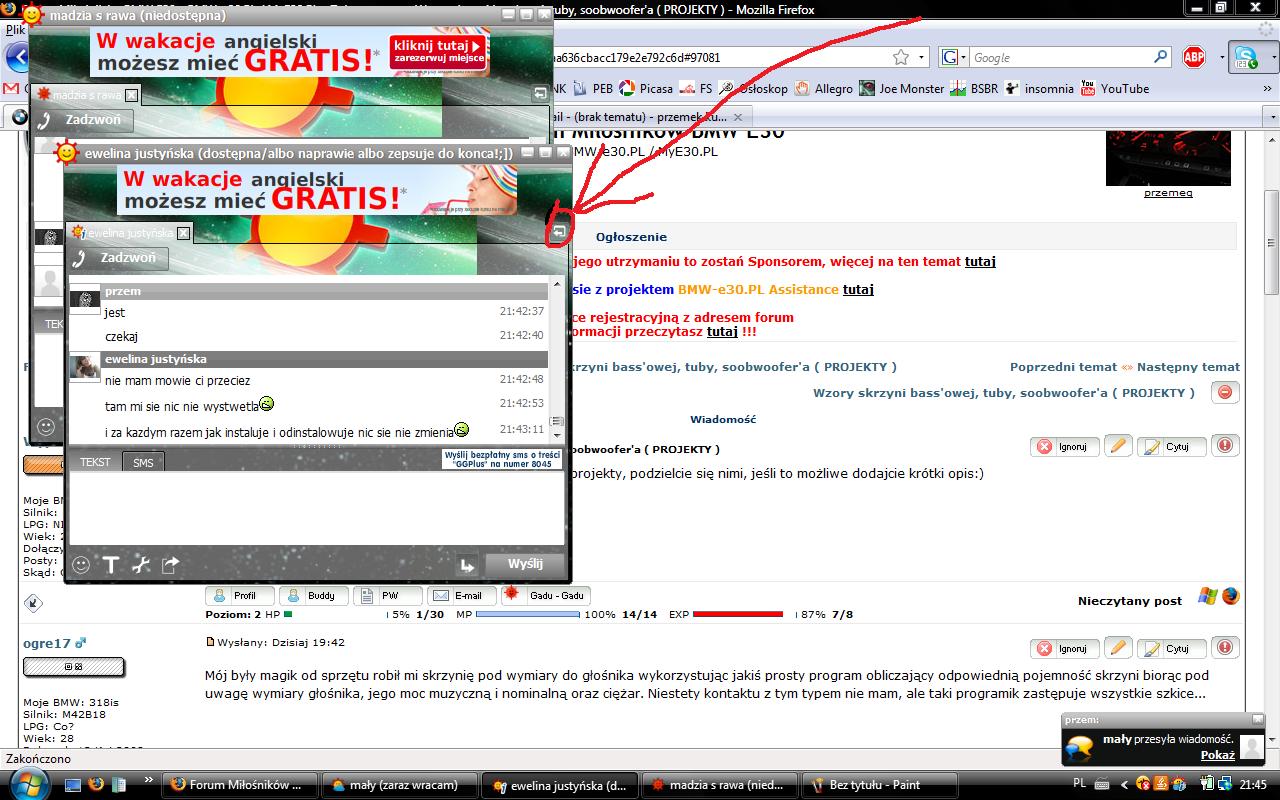
Task: Open the Profil button
Action: tap(239, 596)
